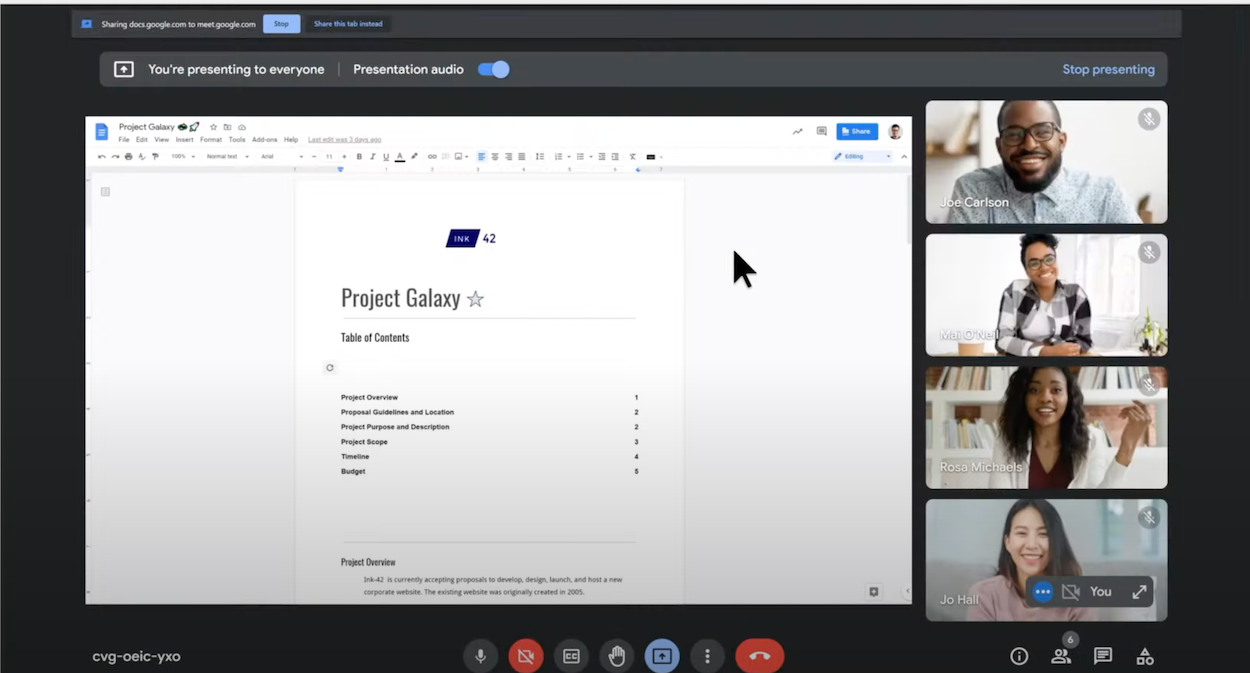
Task: Open the in-call chat panel
Action: [x=1102, y=655]
